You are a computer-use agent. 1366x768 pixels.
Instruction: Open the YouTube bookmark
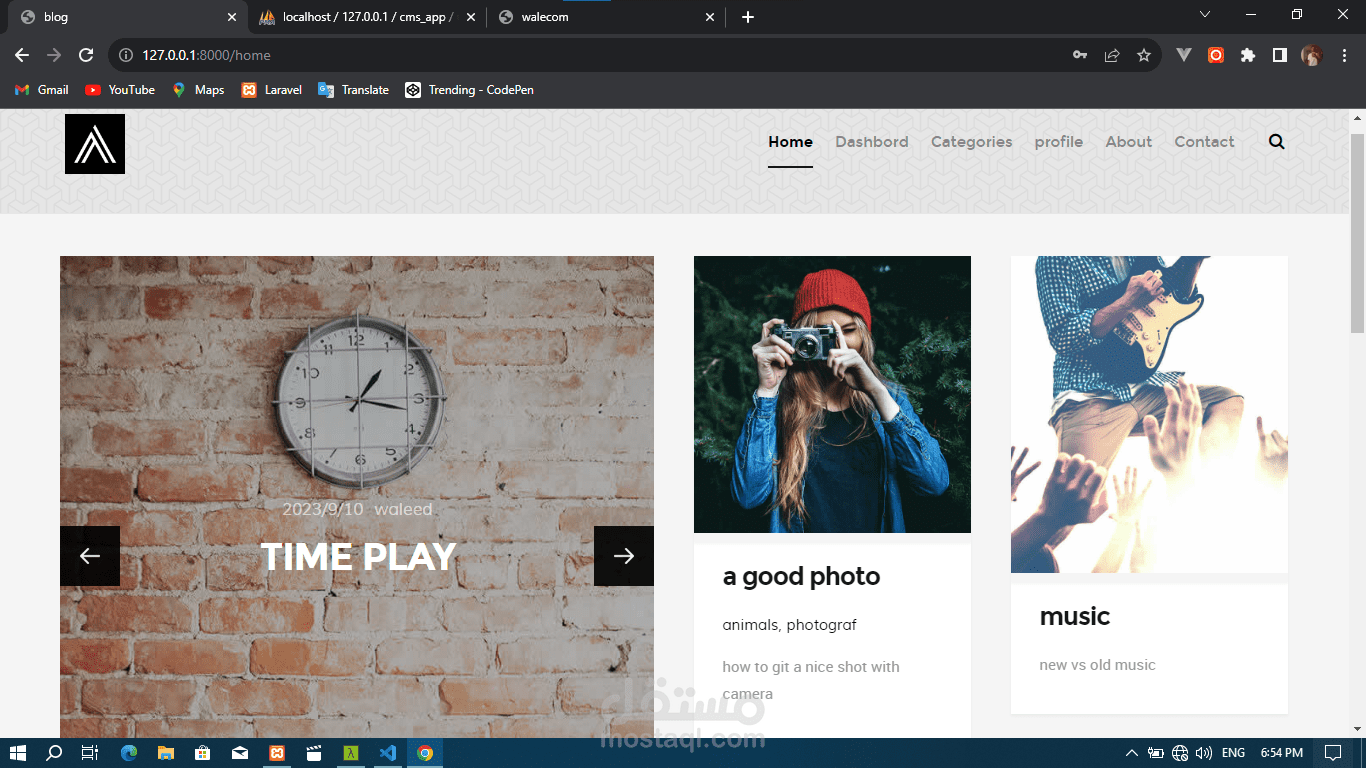(118, 89)
